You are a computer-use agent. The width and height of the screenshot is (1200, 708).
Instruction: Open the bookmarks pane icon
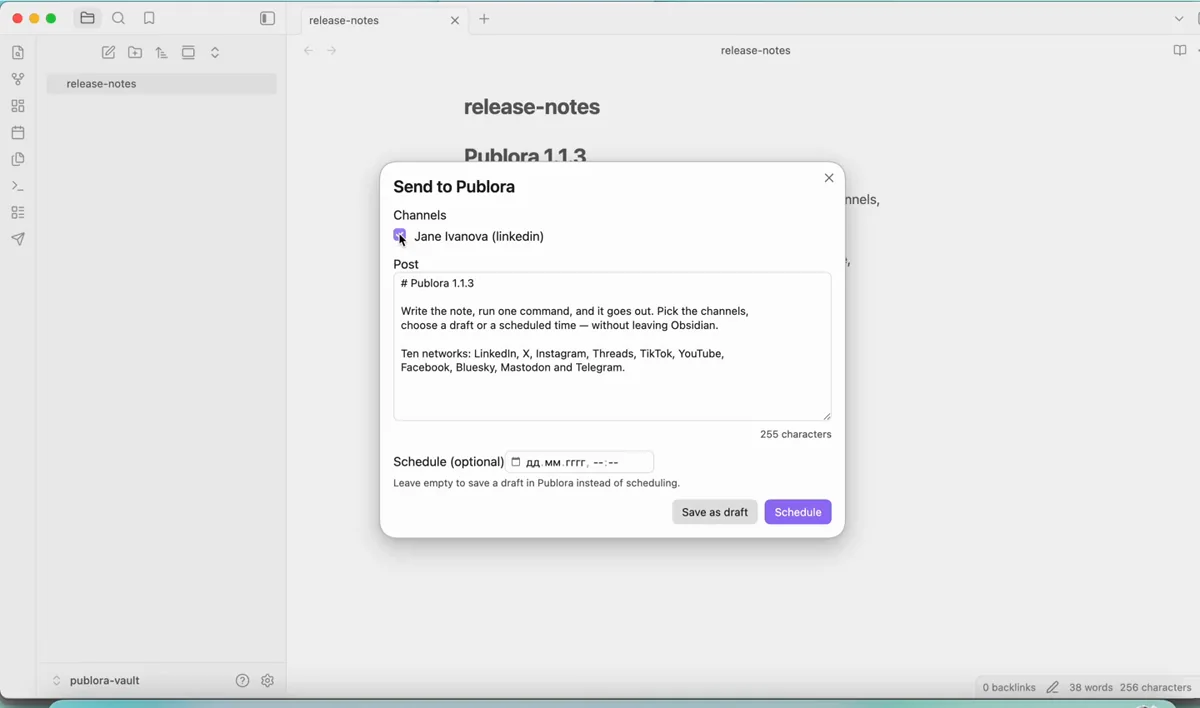pyautogui.click(x=150, y=18)
